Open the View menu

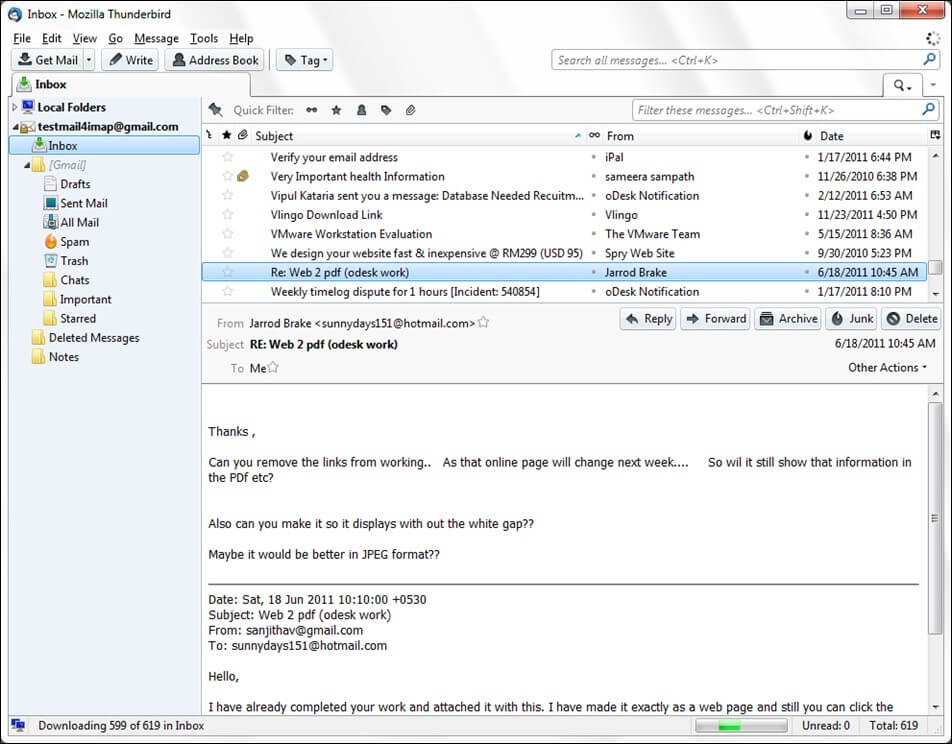(84, 38)
